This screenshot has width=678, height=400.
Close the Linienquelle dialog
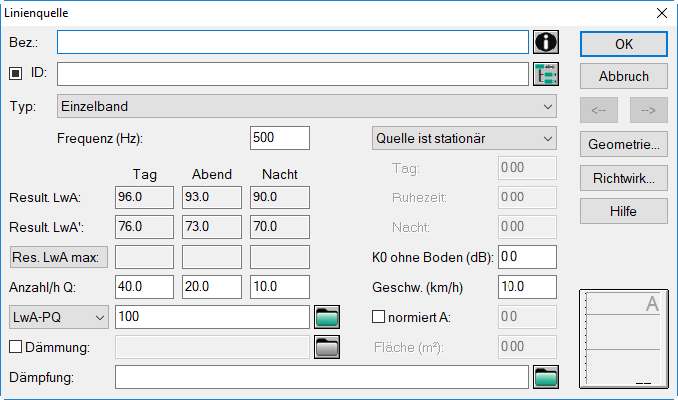click(x=662, y=13)
